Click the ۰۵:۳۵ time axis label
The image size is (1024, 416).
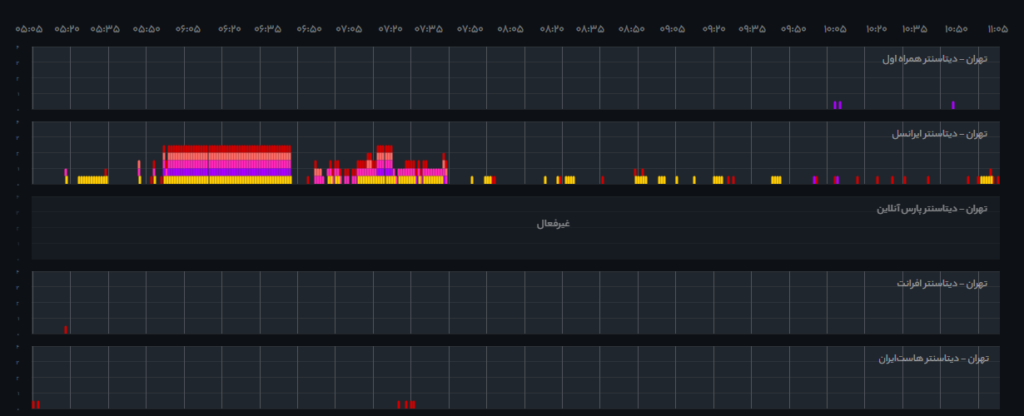[x=105, y=29]
